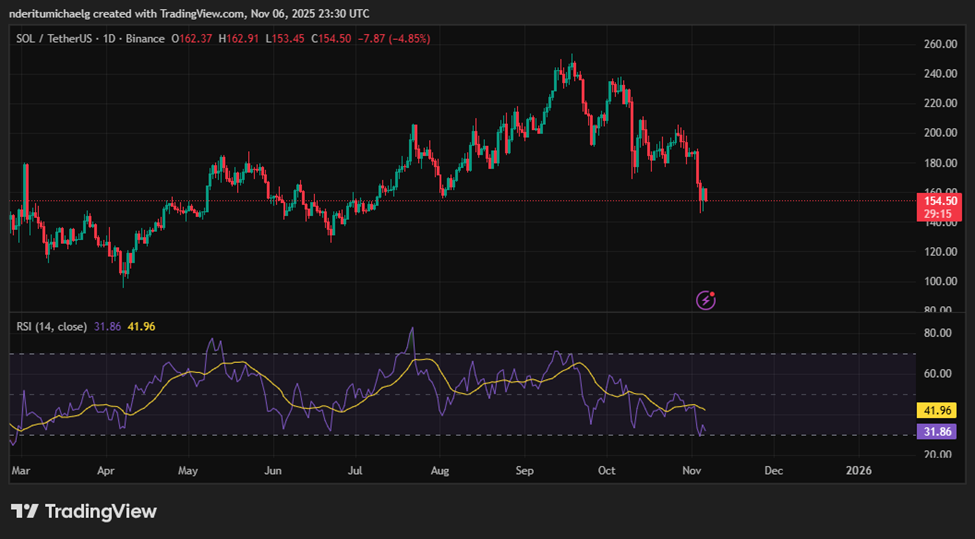Click the Jul label on time axis
975x539 pixels.
[x=355, y=468]
